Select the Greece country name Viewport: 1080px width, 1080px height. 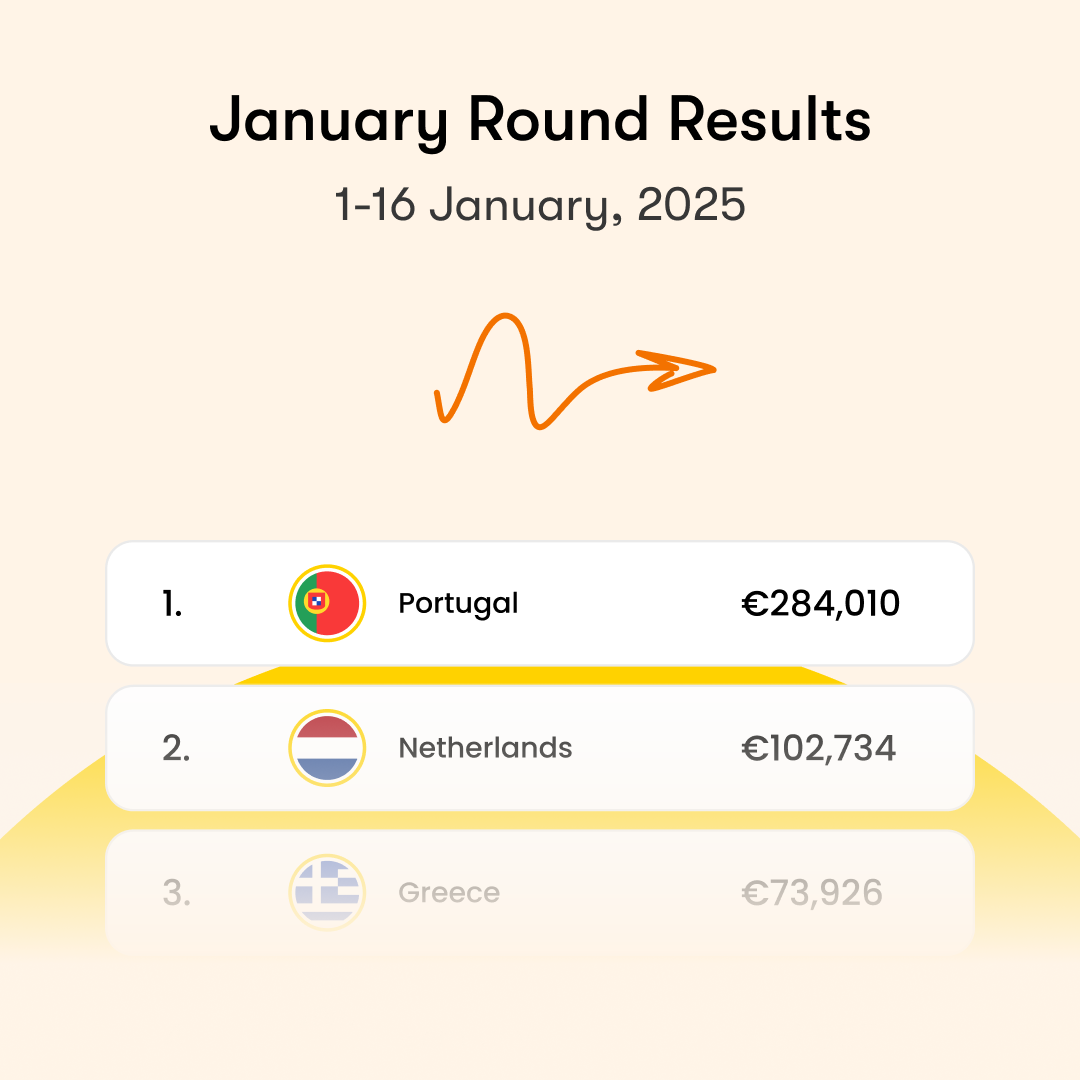coord(449,892)
